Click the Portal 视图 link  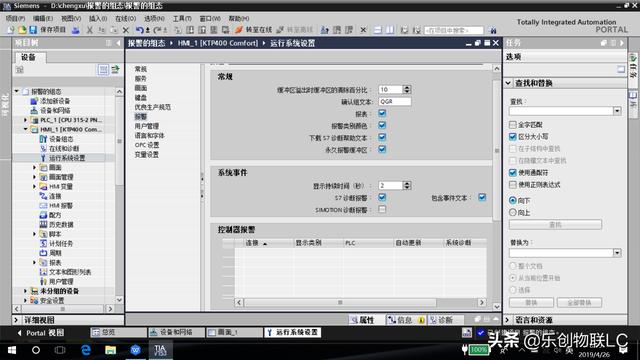point(41,333)
